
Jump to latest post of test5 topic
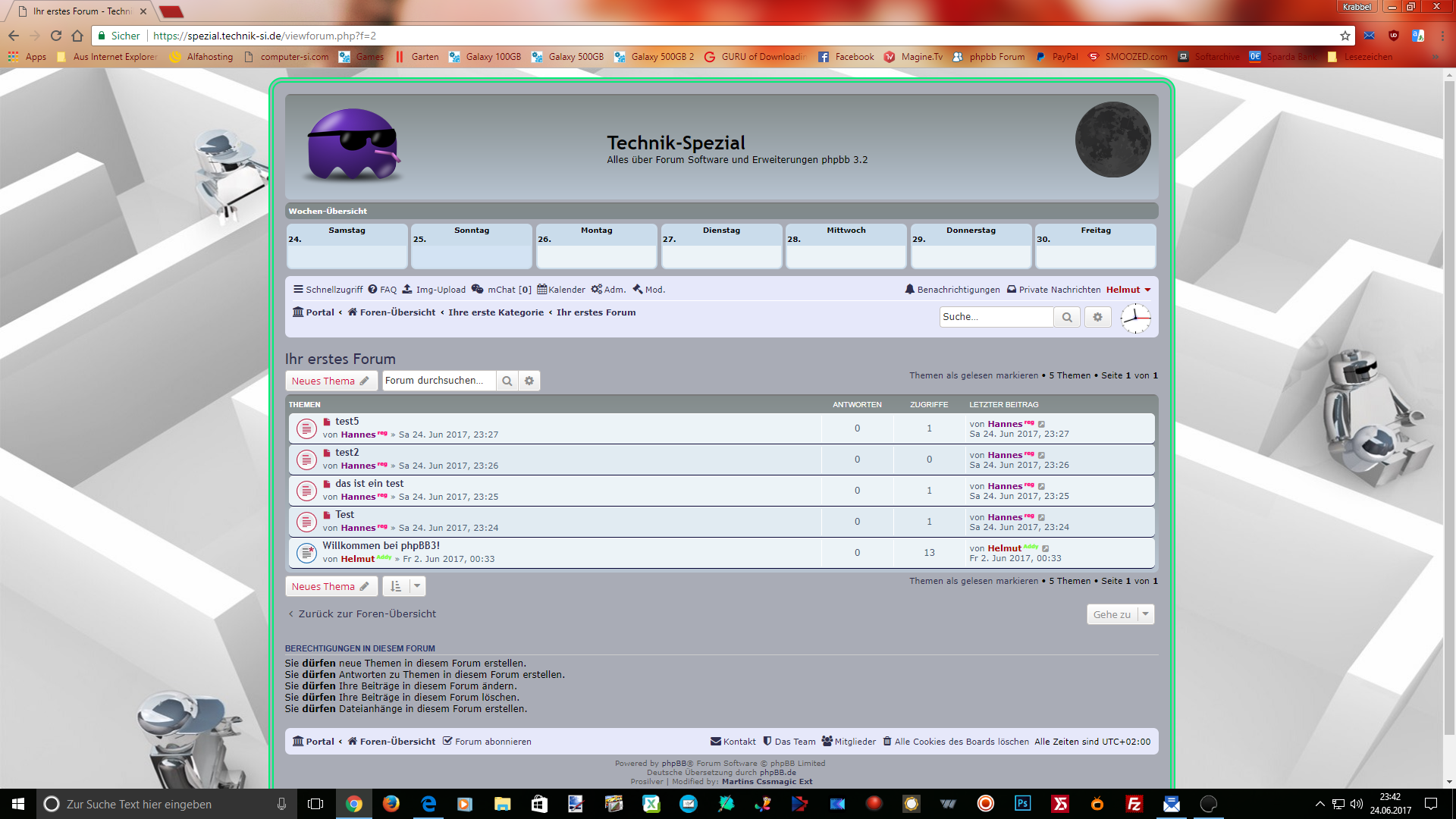coord(1041,424)
